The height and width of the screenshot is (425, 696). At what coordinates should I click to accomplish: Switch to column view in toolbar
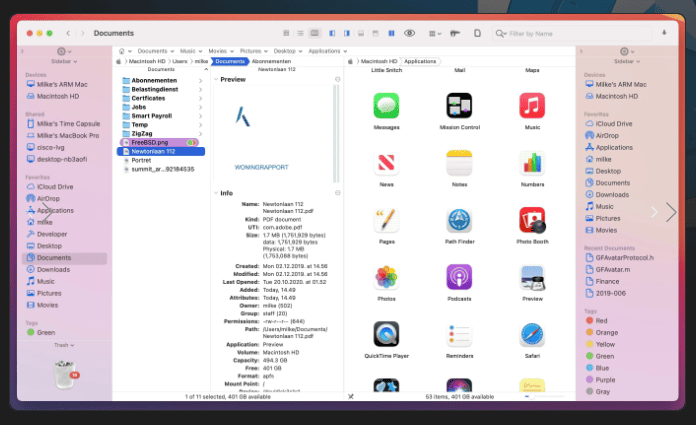(x=315, y=33)
